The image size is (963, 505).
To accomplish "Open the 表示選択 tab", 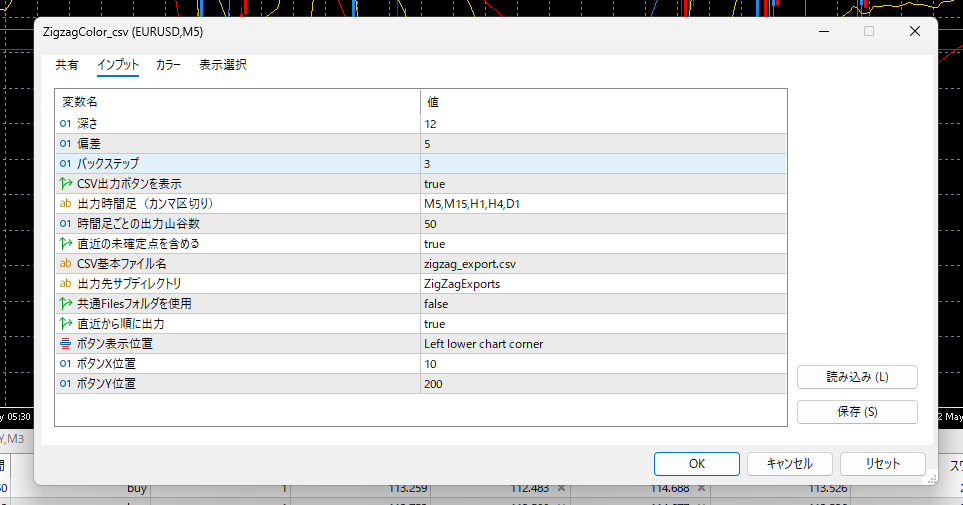I will pyautogui.click(x=223, y=65).
